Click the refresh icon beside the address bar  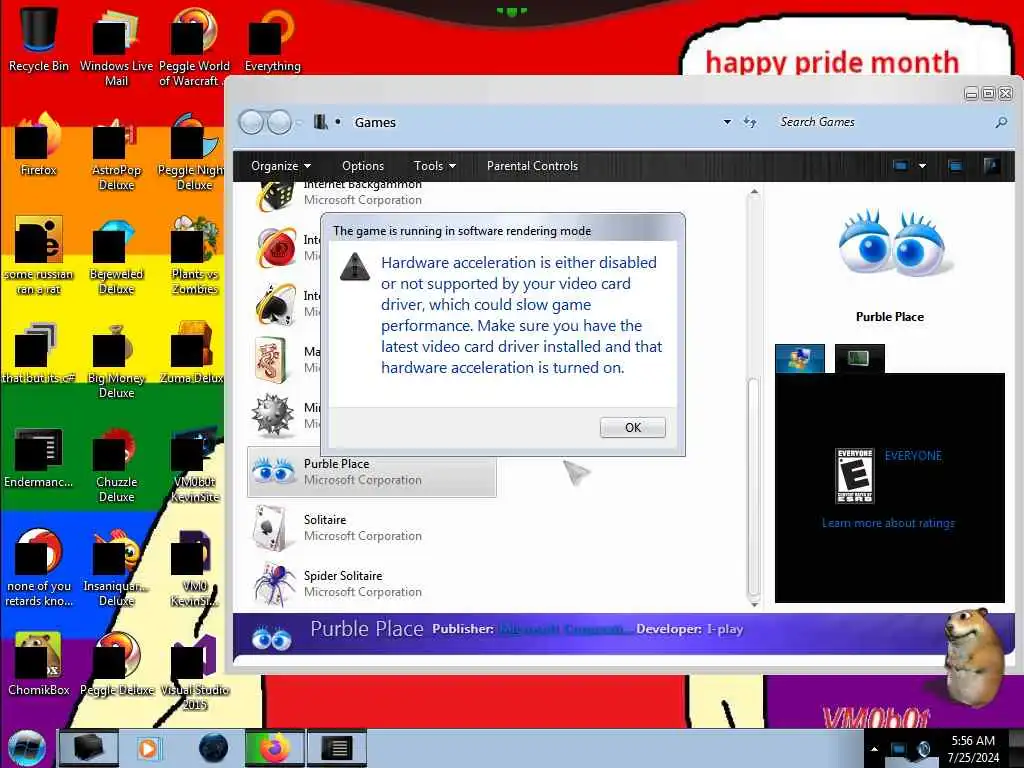(x=750, y=122)
